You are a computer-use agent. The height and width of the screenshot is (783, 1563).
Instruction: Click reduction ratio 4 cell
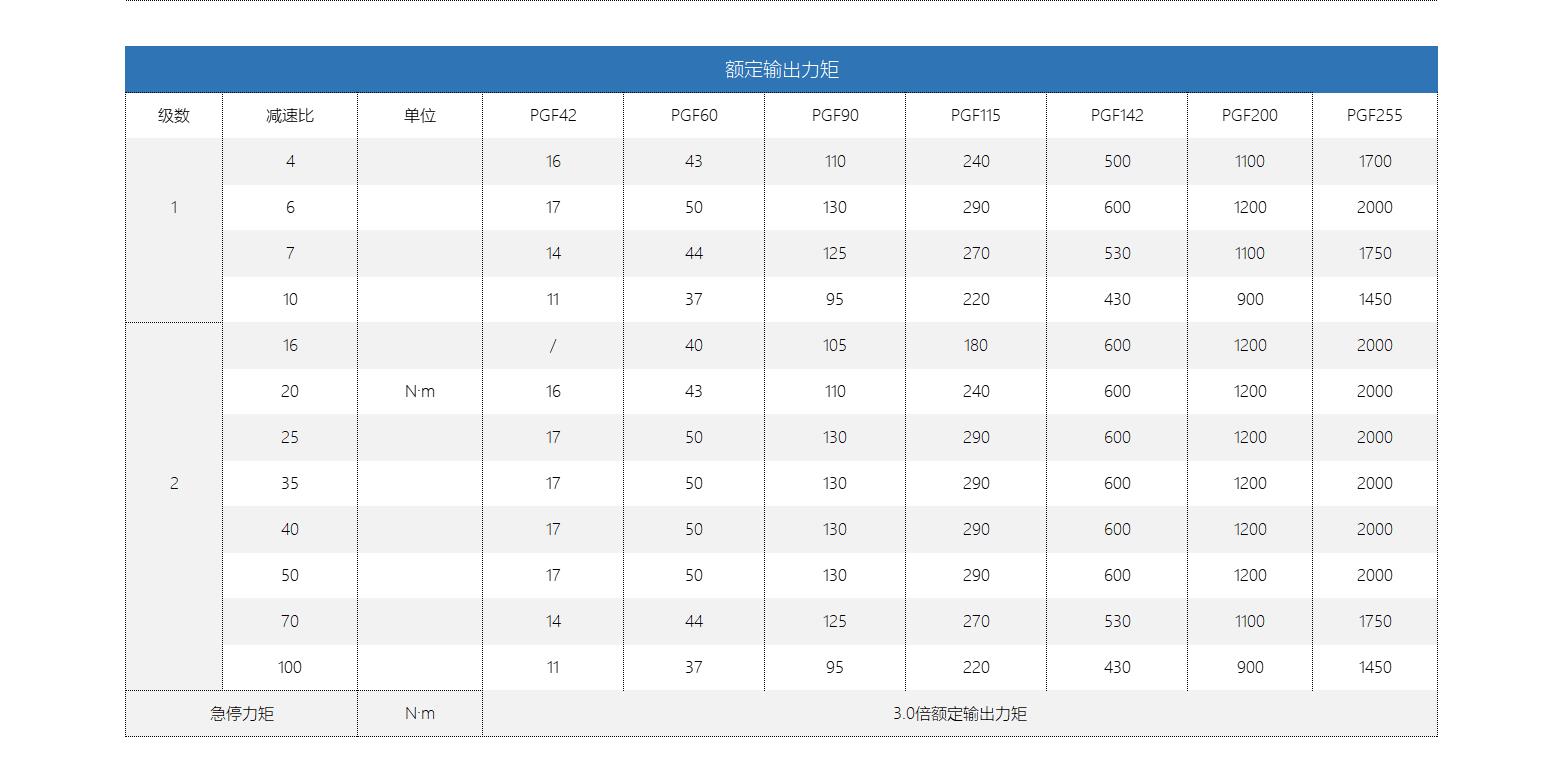290,161
